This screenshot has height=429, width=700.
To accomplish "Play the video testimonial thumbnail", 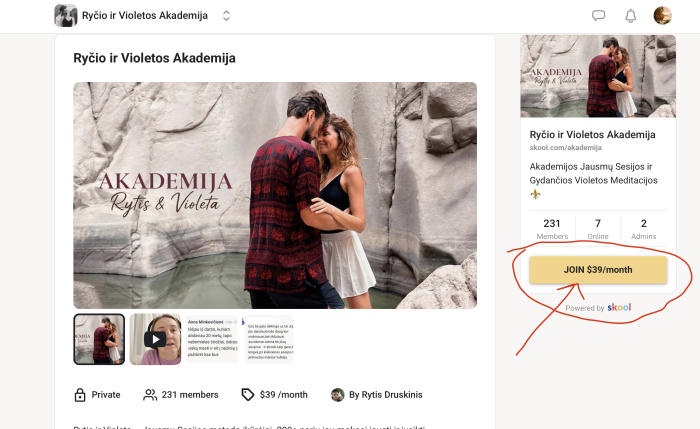I will (x=155, y=339).
